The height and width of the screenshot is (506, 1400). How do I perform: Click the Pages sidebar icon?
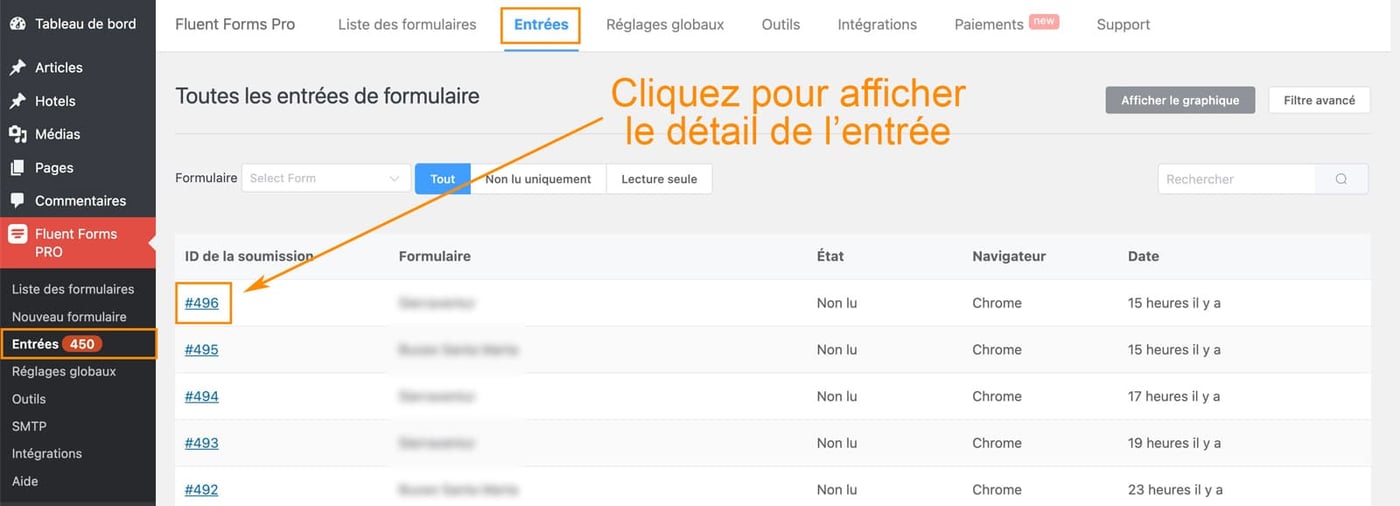tap(17, 168)
